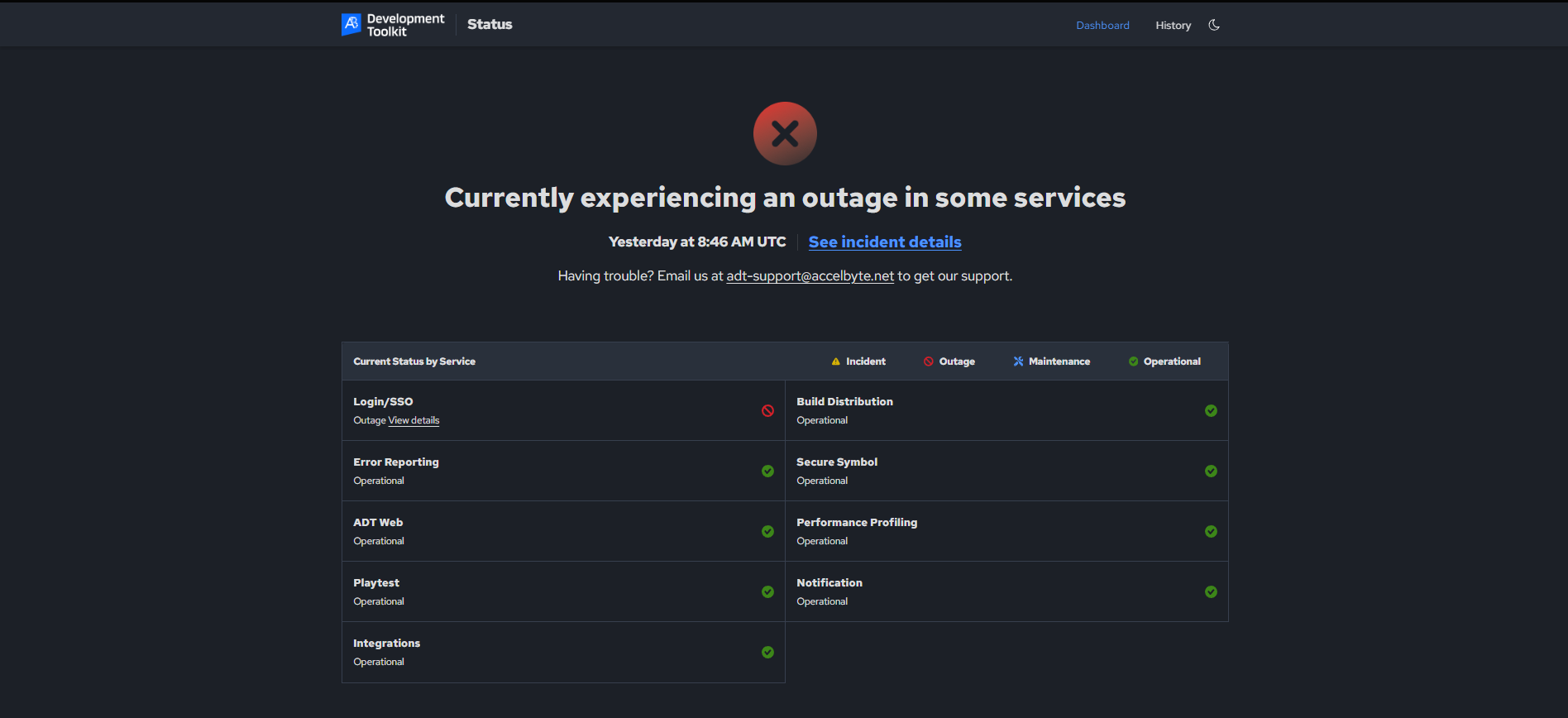1568x718 pixels.
Task: Select the Playtest service name
Action: click(376, 583)
